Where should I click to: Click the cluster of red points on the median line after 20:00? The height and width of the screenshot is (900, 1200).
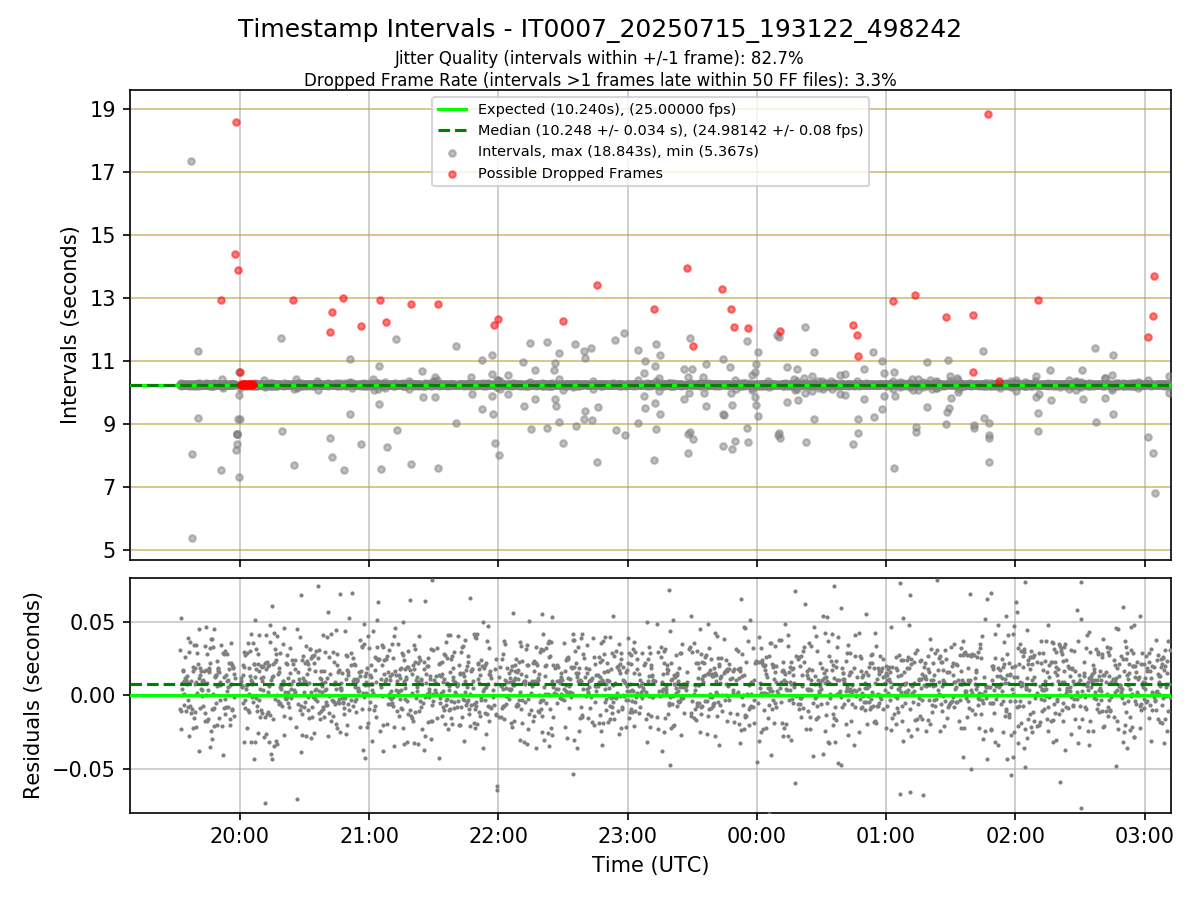click(x=247, y=385)
